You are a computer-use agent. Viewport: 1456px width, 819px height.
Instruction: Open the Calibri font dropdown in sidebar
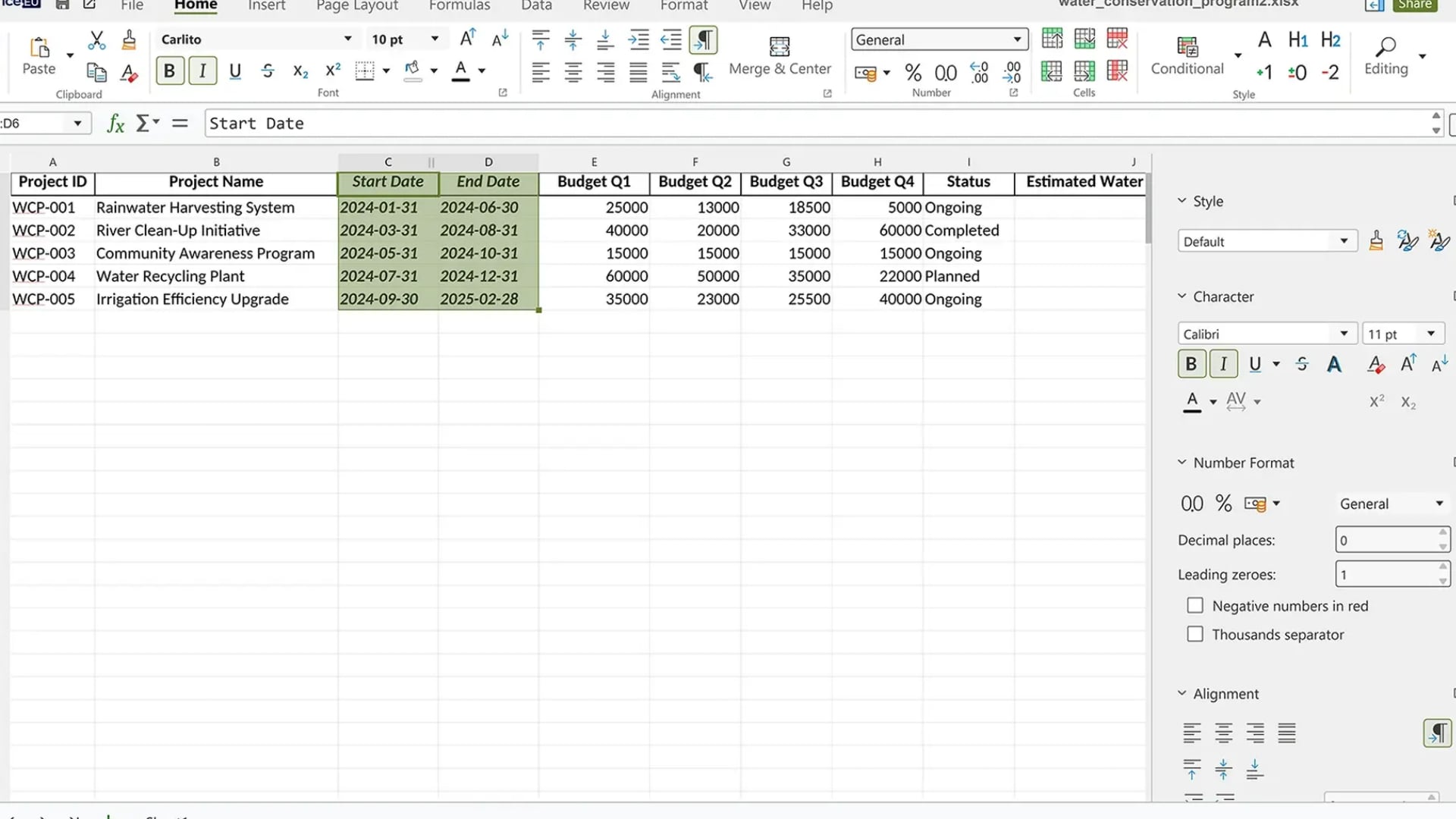(x=1344, y=334)
